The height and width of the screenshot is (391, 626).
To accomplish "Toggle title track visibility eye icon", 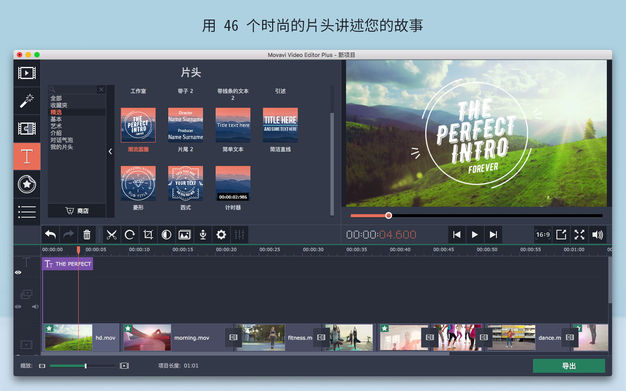I will 18,272.
